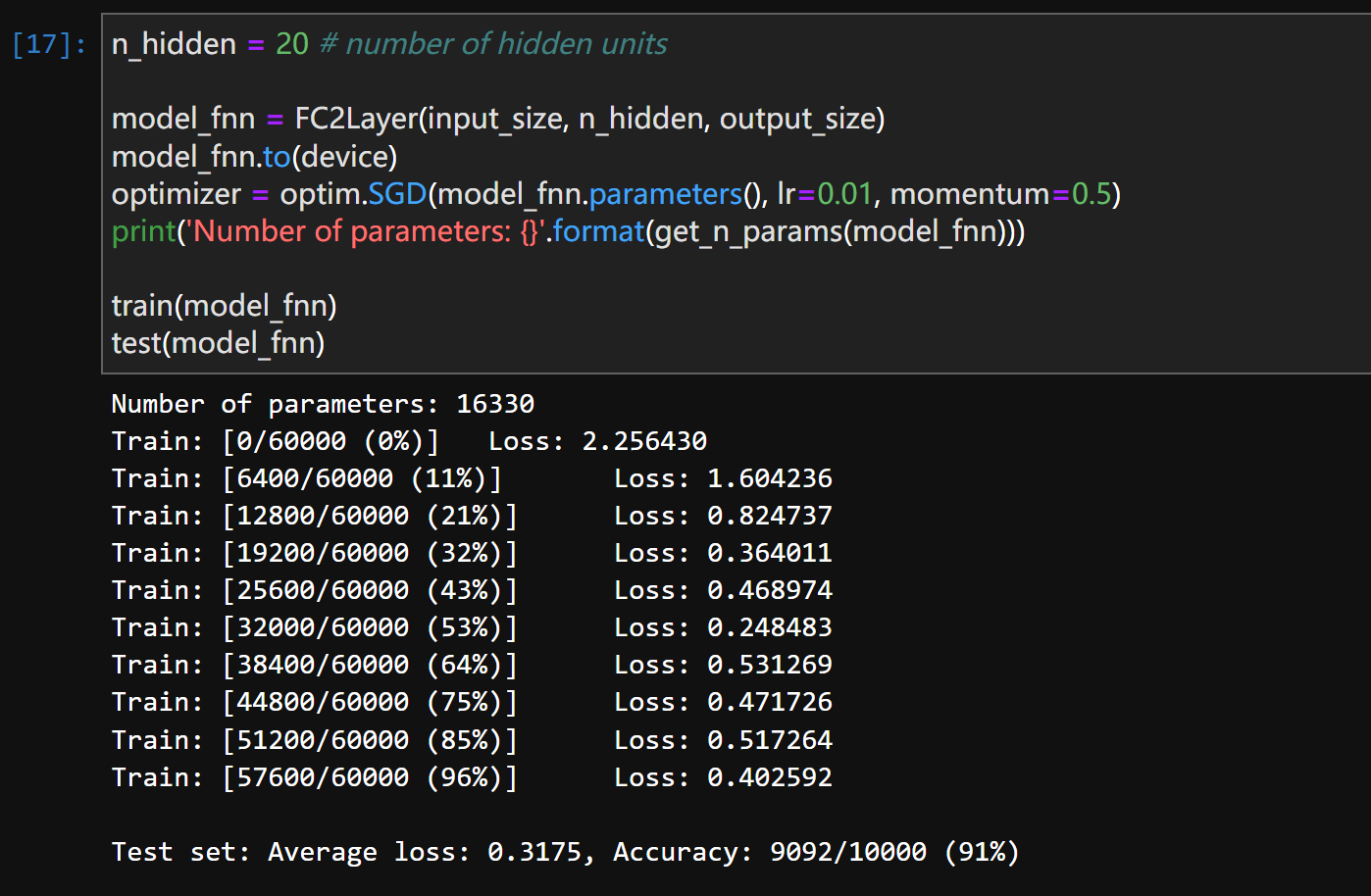Click 'Number of parameters: 16330' output
The image size is (1371, 896).
click(323, 404)
